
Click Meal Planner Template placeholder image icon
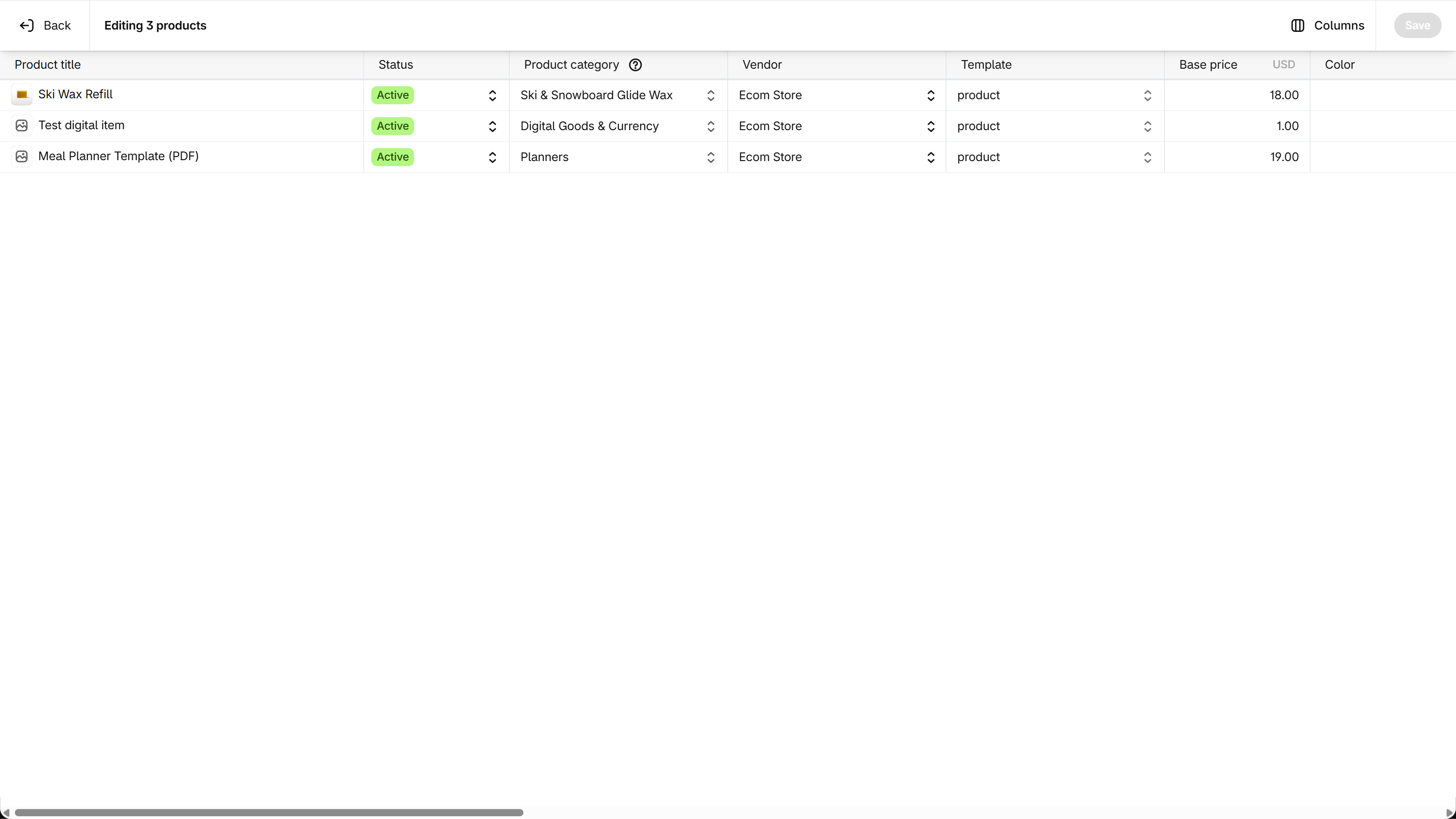click(21, 157)
